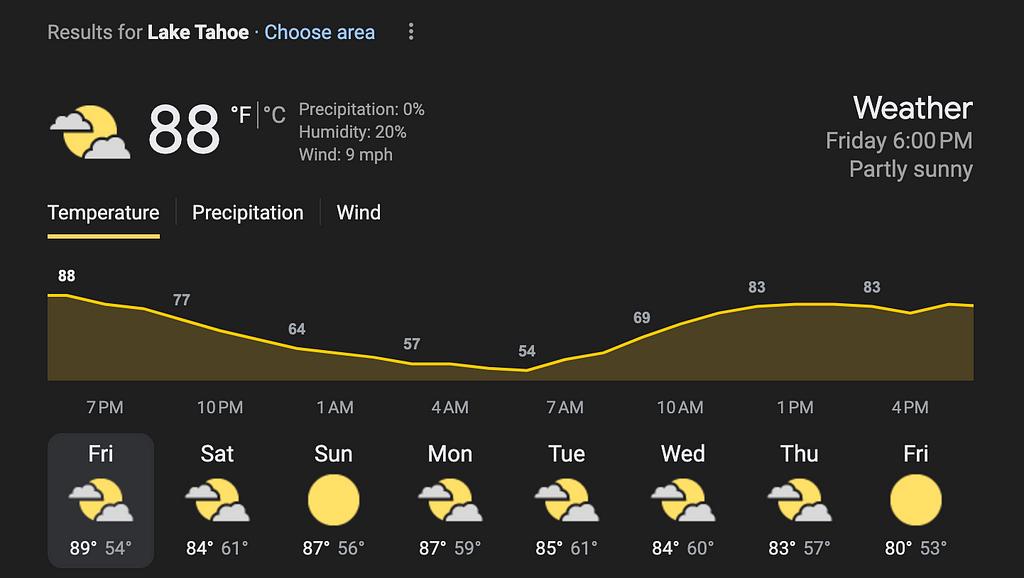
Task: Click the 1 PM time label
Action: coord(795,407)
